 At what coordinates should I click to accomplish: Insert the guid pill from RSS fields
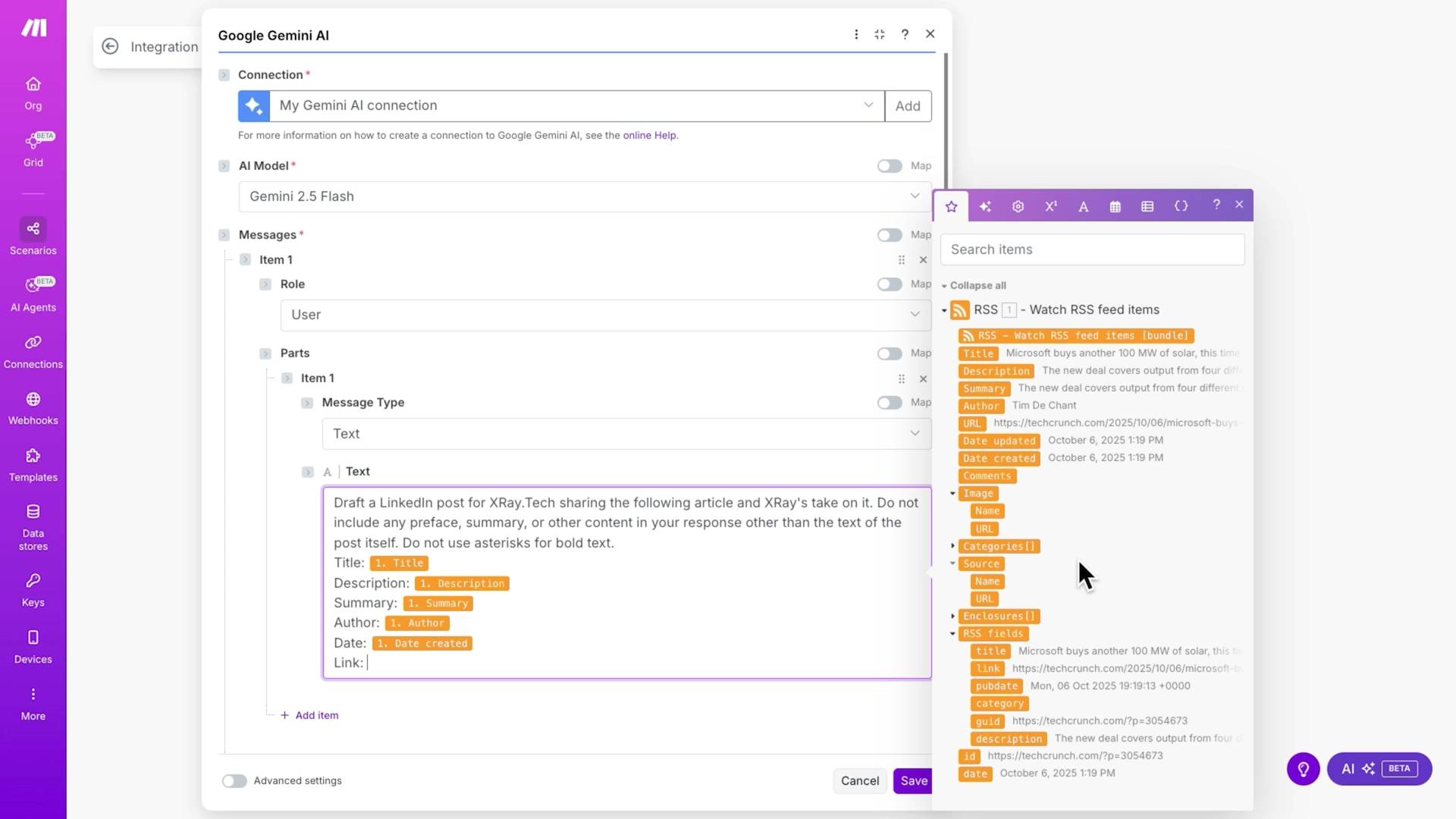[x=987, y=721]
